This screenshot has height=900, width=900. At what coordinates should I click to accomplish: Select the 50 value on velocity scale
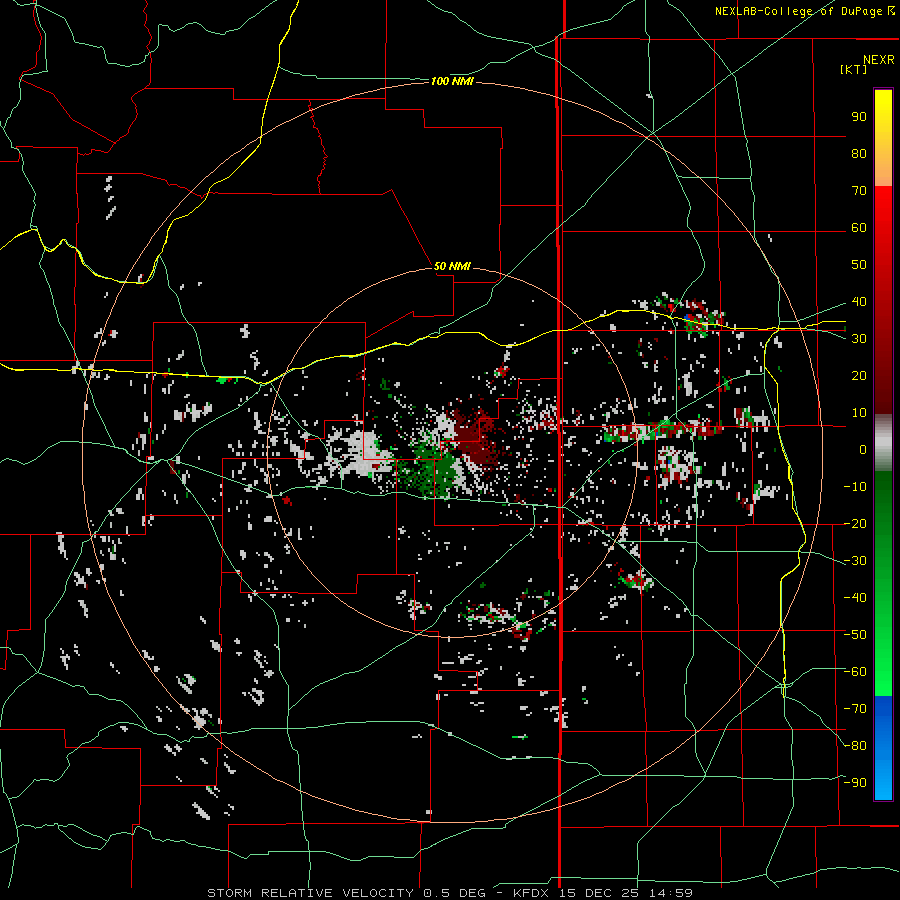tap(859, 265)
